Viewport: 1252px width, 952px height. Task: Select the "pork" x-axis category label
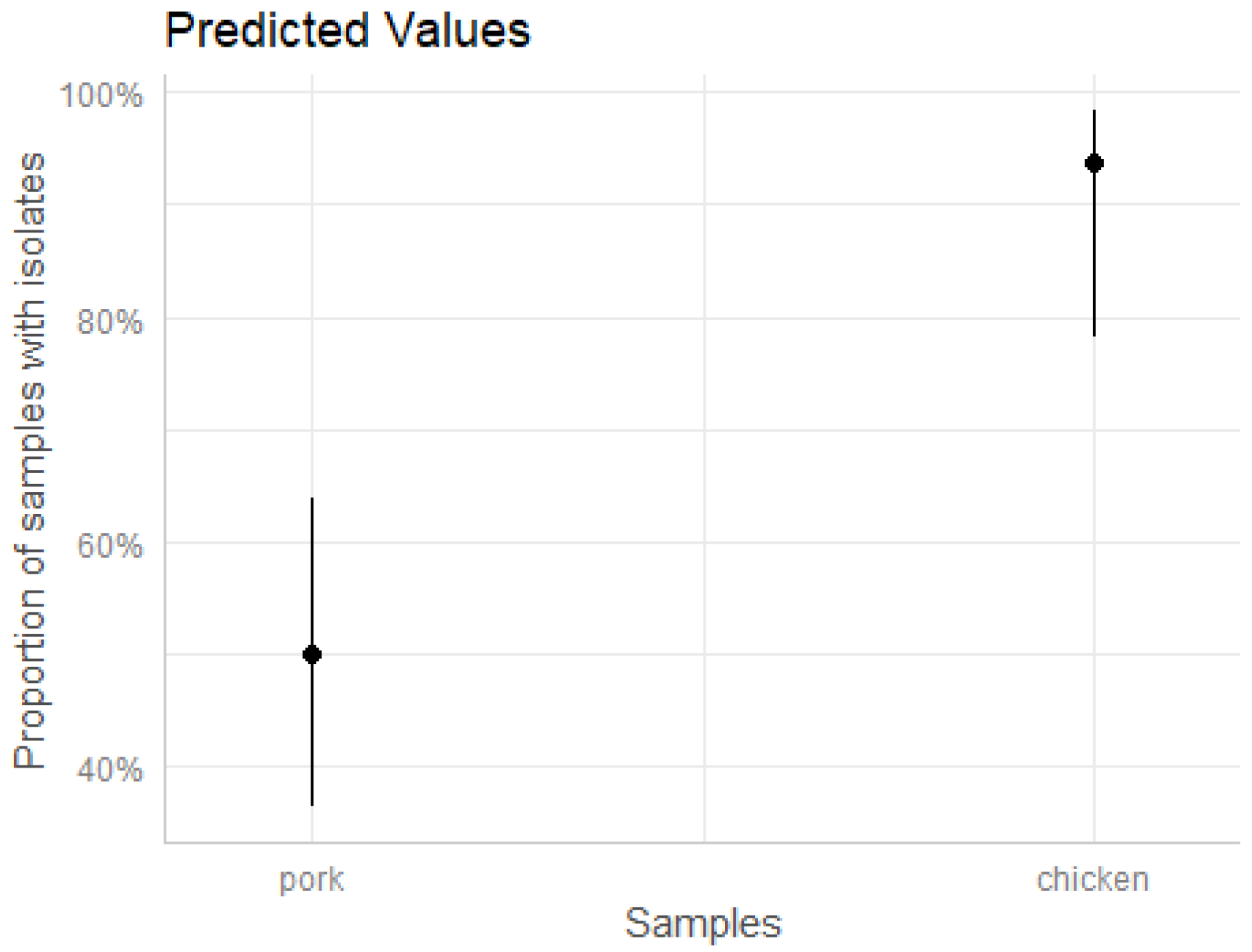[312, 879]
